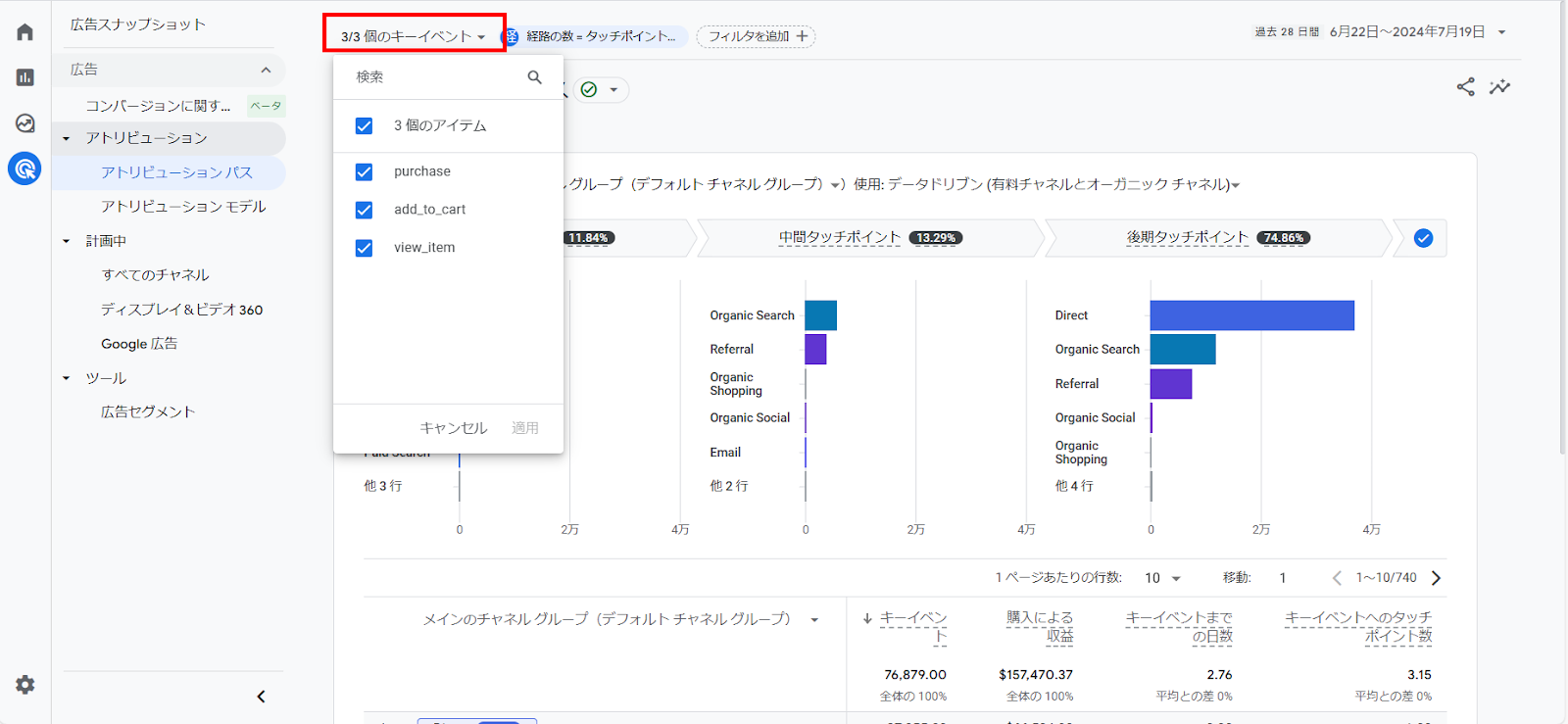Toggle the '3 個のアイテム' select-all checkbox

pyautogui.click(x=364, y=126)
